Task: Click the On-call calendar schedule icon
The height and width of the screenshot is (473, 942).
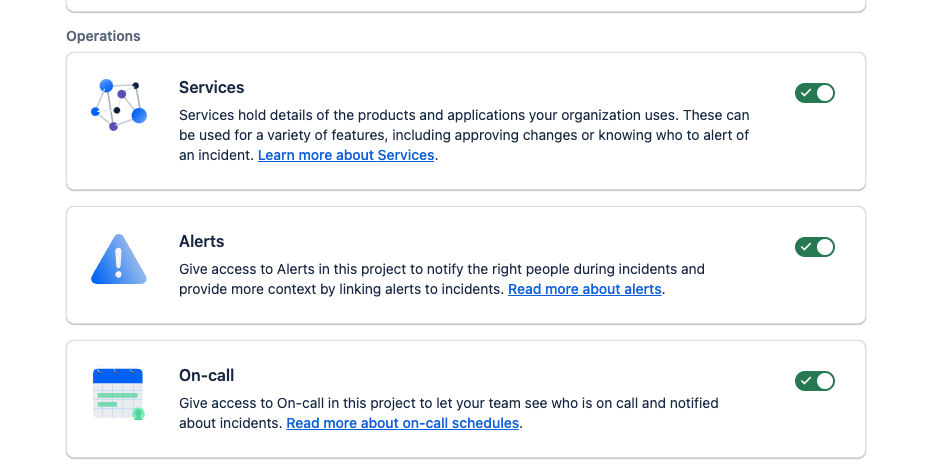Action: coord(119,394)
